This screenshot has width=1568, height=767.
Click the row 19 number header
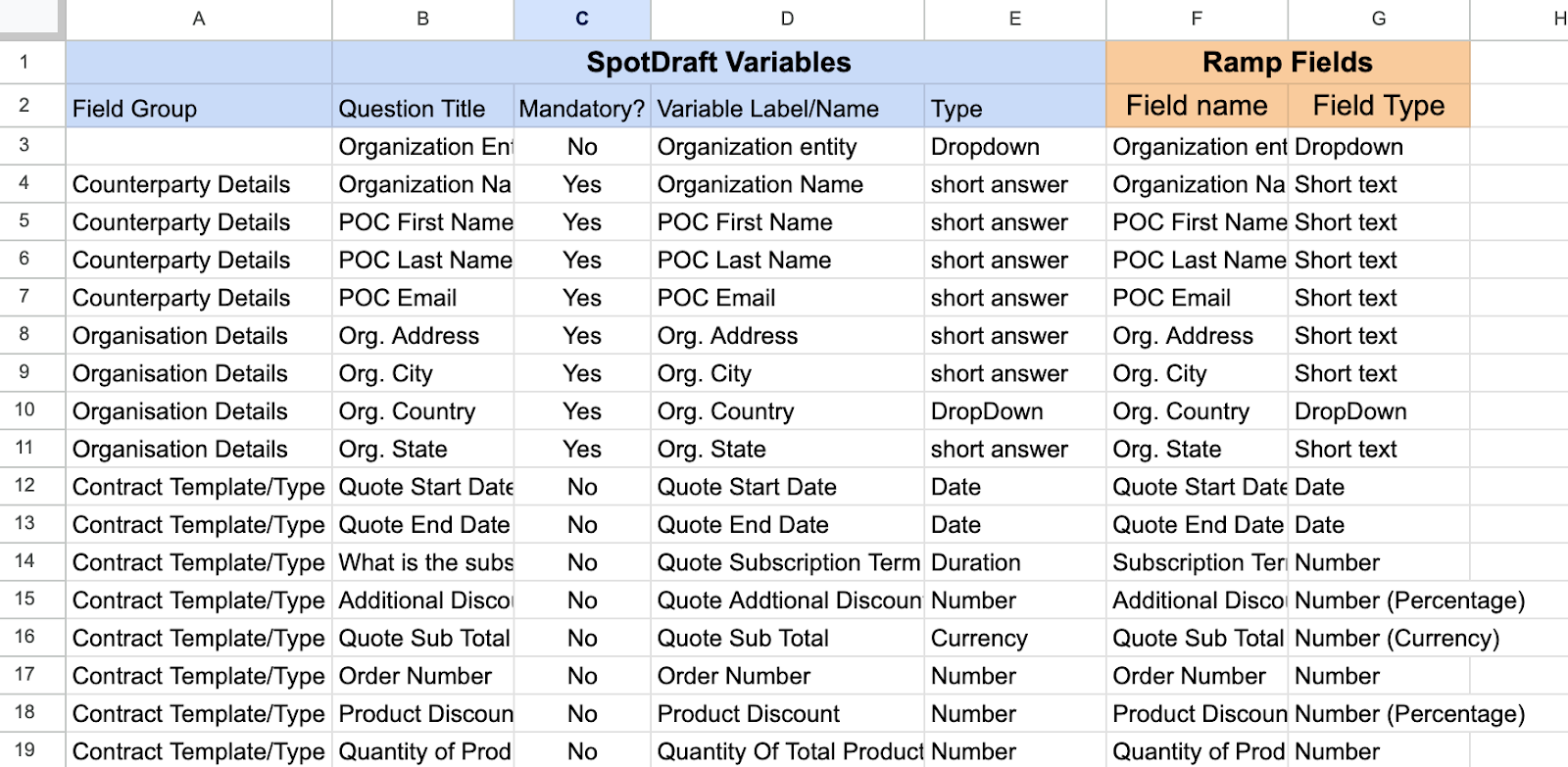pyautogui.click(x=24, y=750)
